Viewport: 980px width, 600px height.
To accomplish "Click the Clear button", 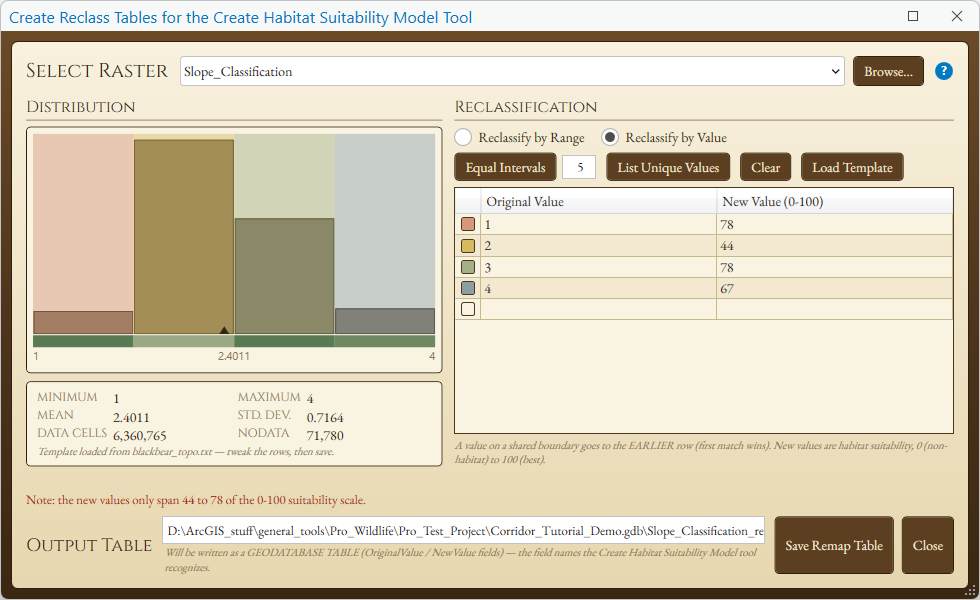I will pos(766,168).
